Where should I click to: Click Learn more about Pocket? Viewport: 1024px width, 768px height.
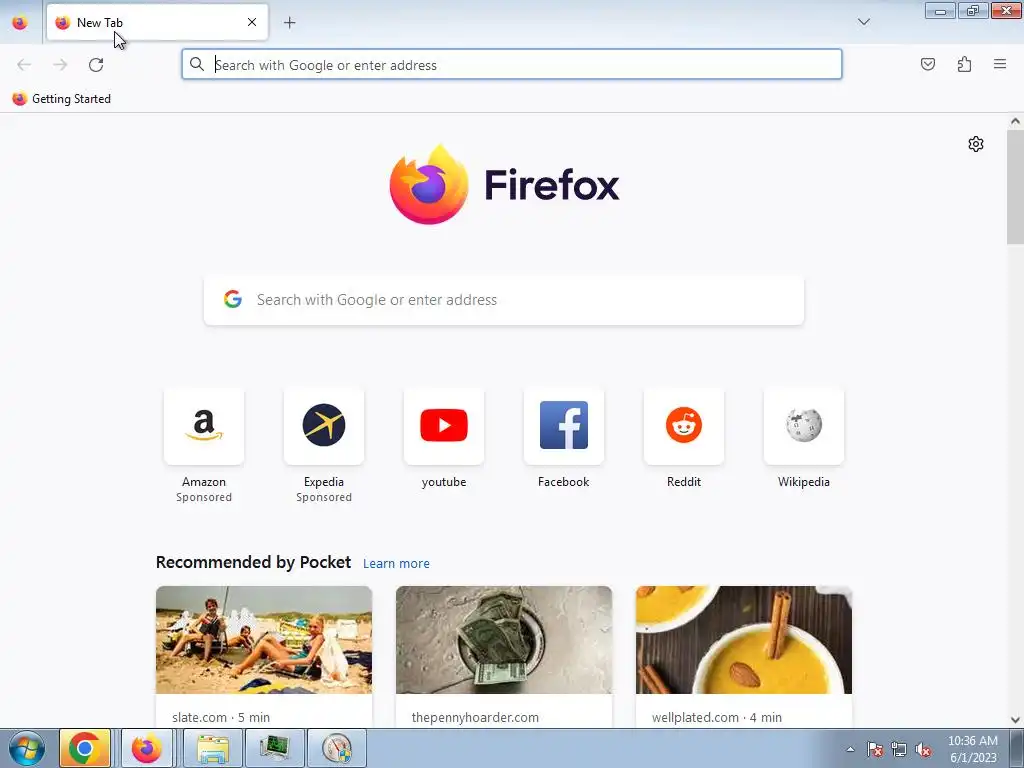[x=396, y=564]
